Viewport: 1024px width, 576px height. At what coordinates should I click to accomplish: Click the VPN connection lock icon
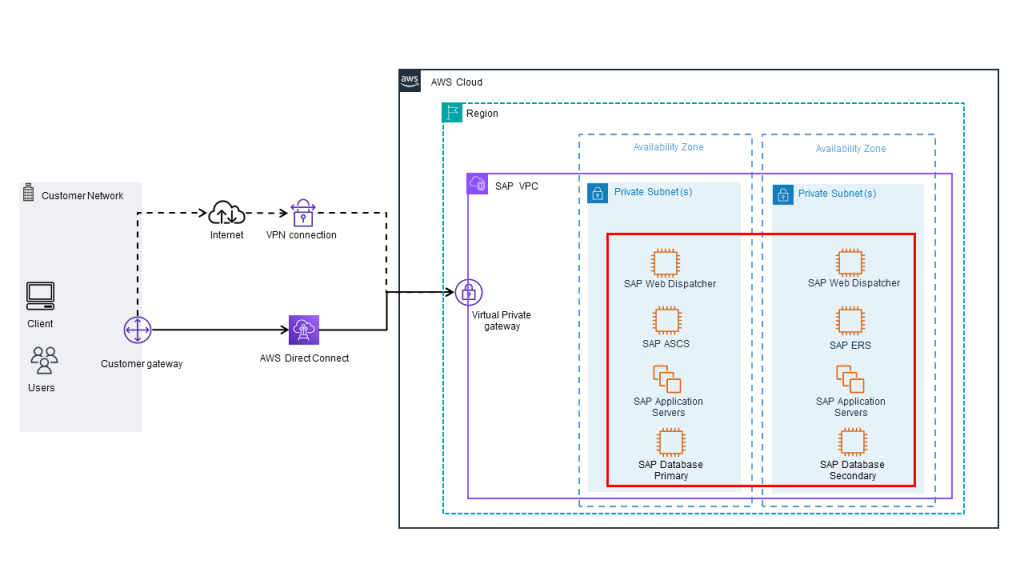coord(301,212)
